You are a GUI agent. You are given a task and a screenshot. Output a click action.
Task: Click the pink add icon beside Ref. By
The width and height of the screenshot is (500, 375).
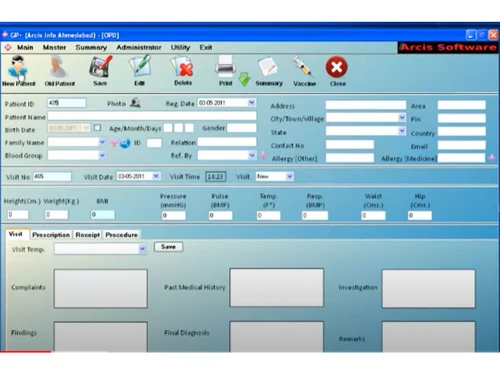point(263,155)
